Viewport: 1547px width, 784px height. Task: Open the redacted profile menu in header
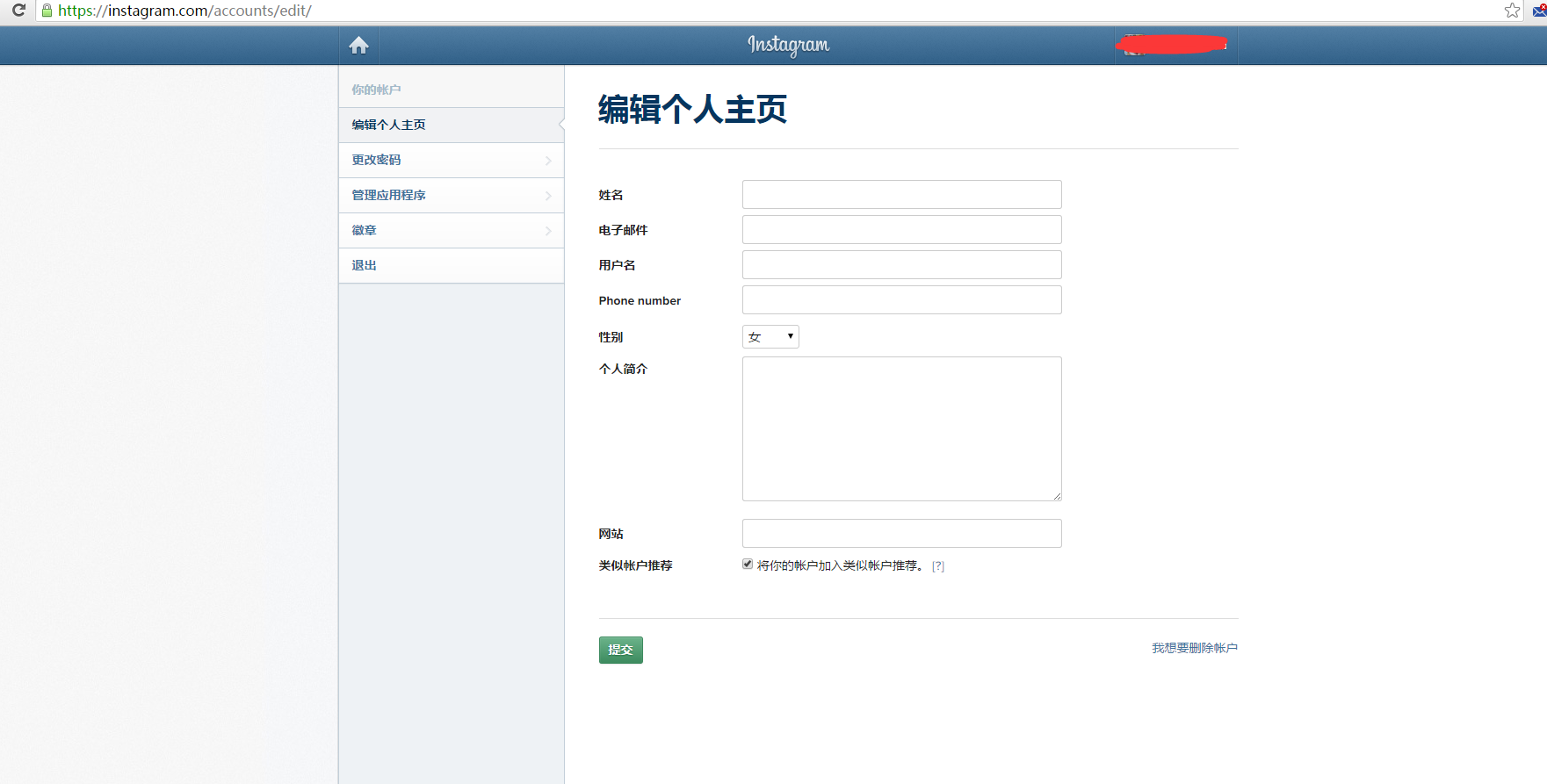[1175, 45]
